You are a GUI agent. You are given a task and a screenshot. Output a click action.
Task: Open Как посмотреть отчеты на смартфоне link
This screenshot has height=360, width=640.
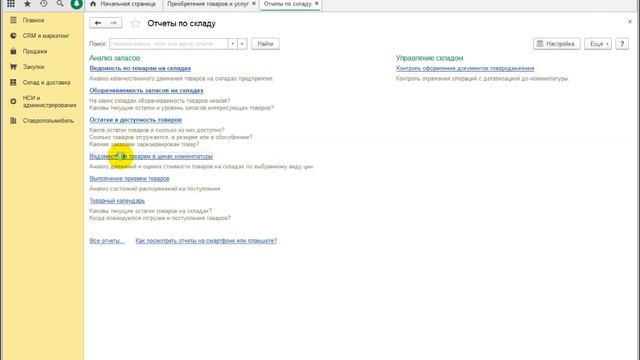point(206,241)
